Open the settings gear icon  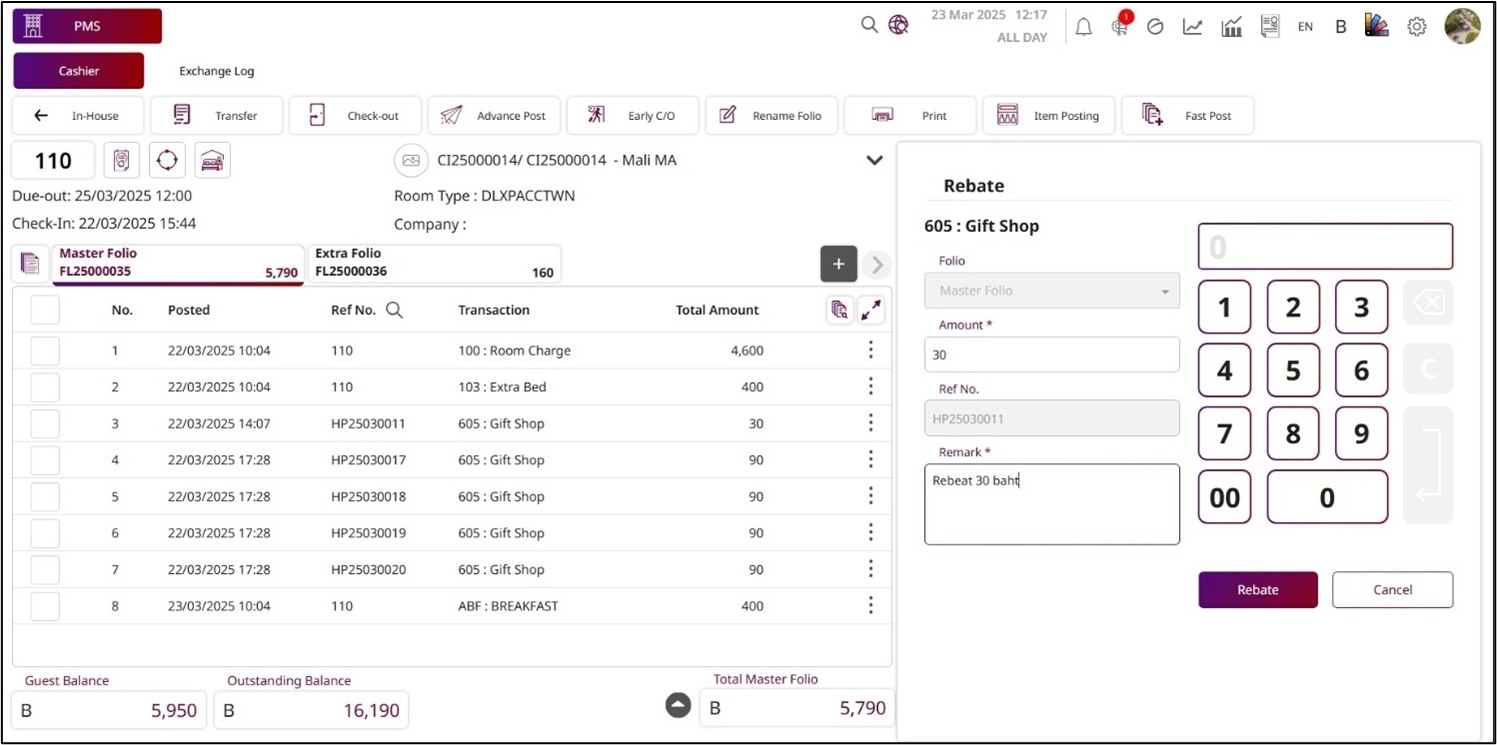coord(1416,27)
